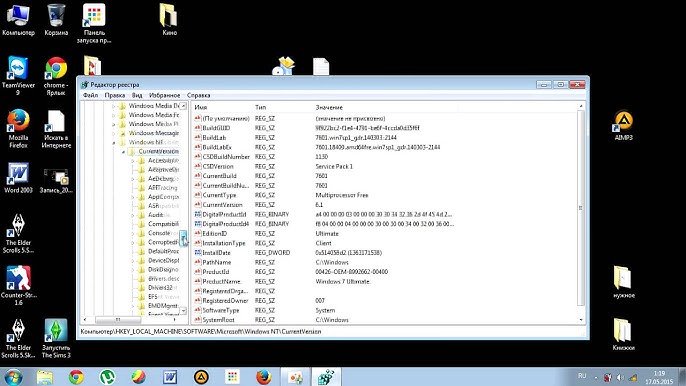Select the CSDVersion value name
The image size is (686, 386).
tap(218, 166)
